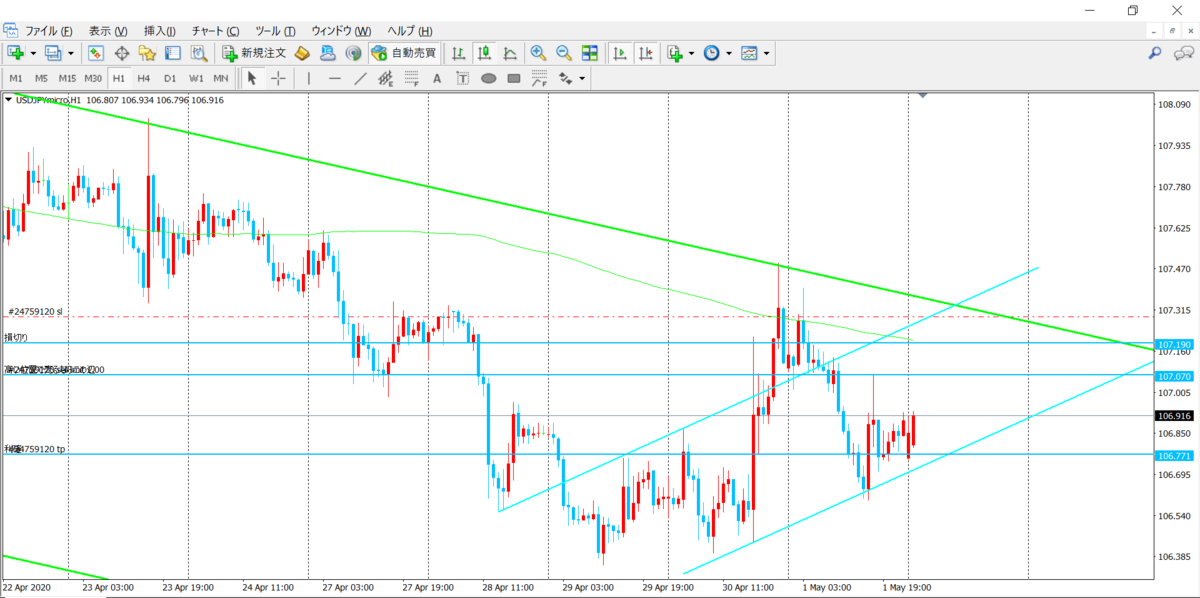Expand the periodicity clock dropdown
1200x598 pixels.
728,53
